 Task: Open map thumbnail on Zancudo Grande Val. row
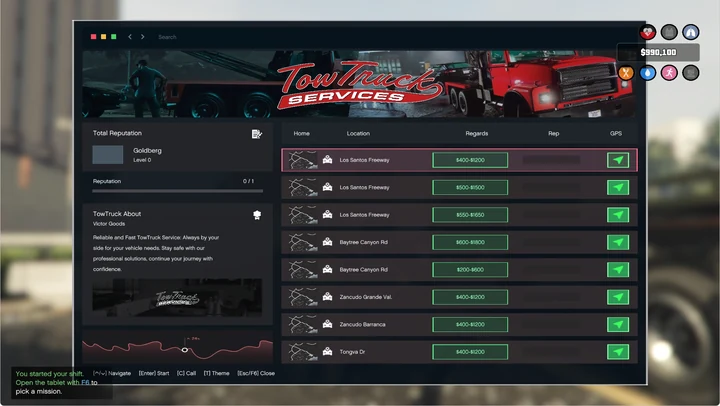click(303, 297)
